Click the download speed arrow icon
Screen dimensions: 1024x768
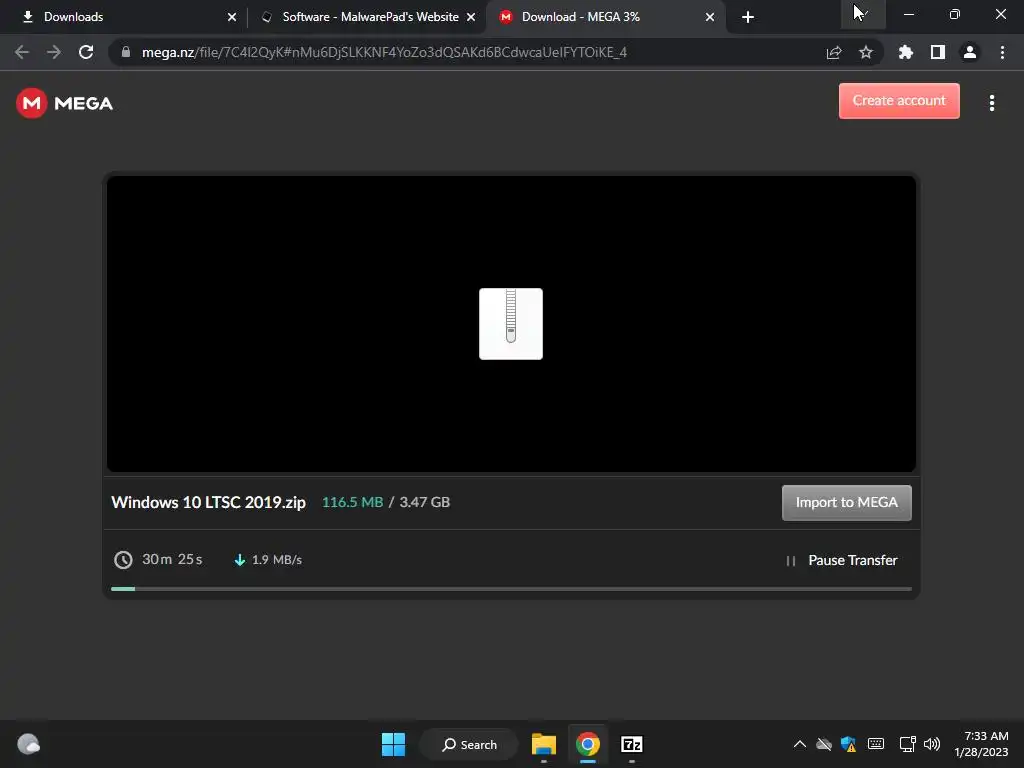240,560
